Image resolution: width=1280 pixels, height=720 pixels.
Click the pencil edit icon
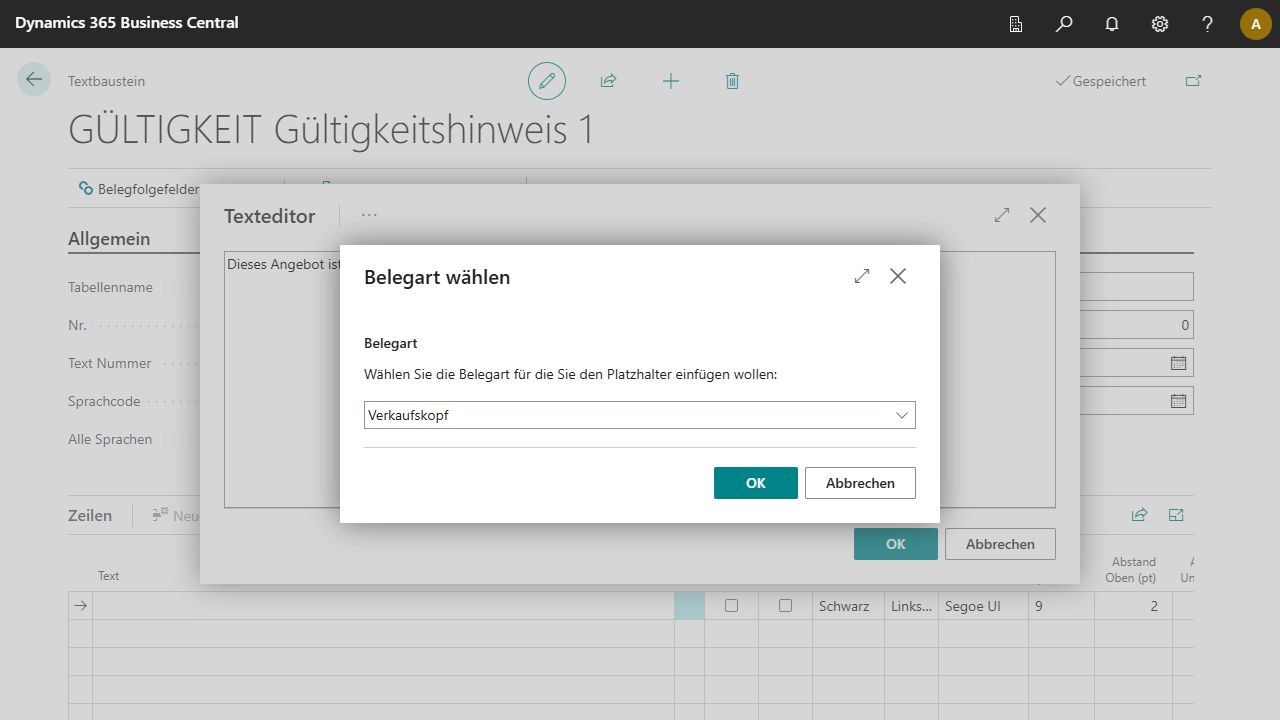click(547, 81)
